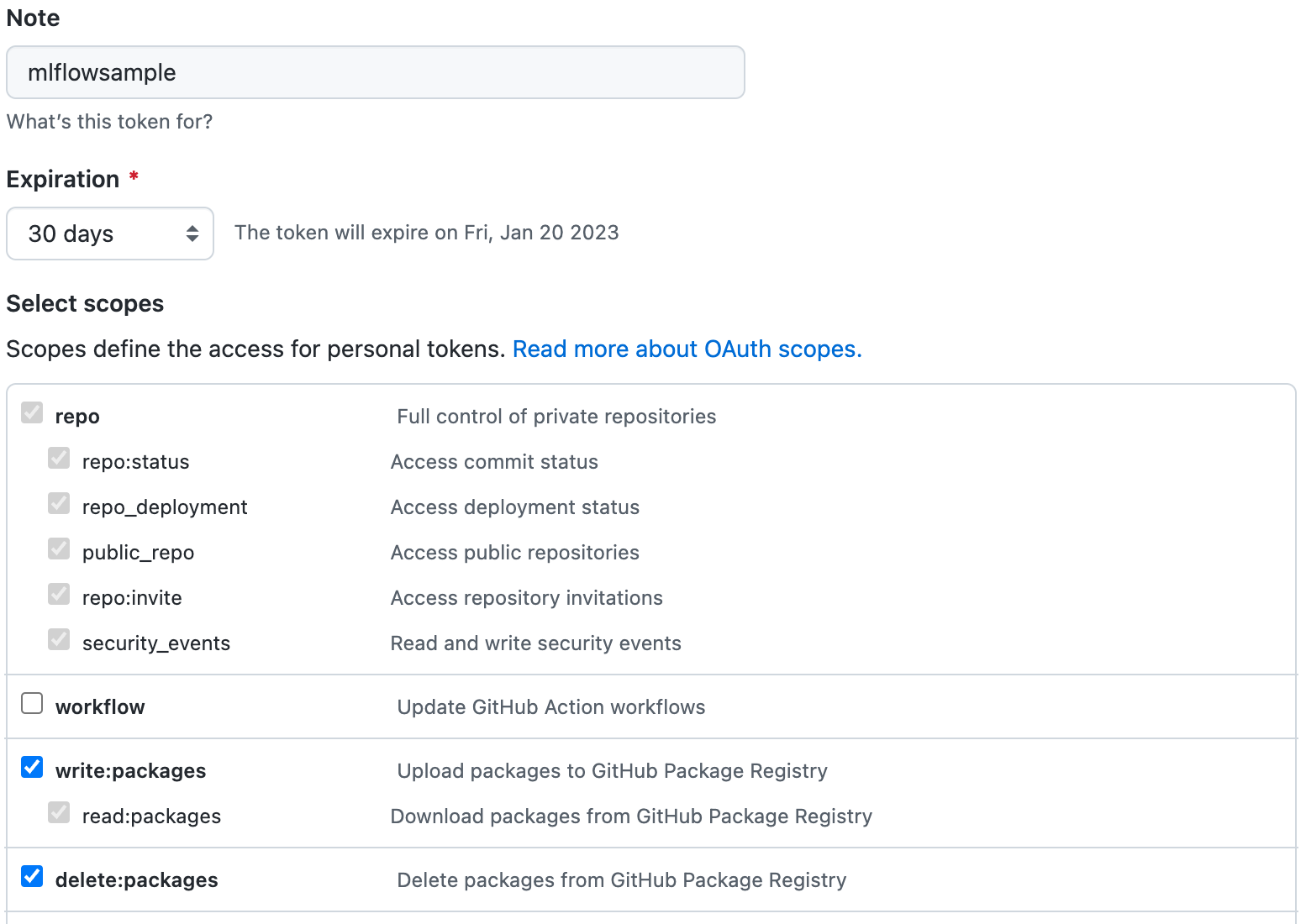The width and height of the screenshot is (1306, 924).
Task: Toggle the read:packages checkbox
Action: [x=59, y=812]
